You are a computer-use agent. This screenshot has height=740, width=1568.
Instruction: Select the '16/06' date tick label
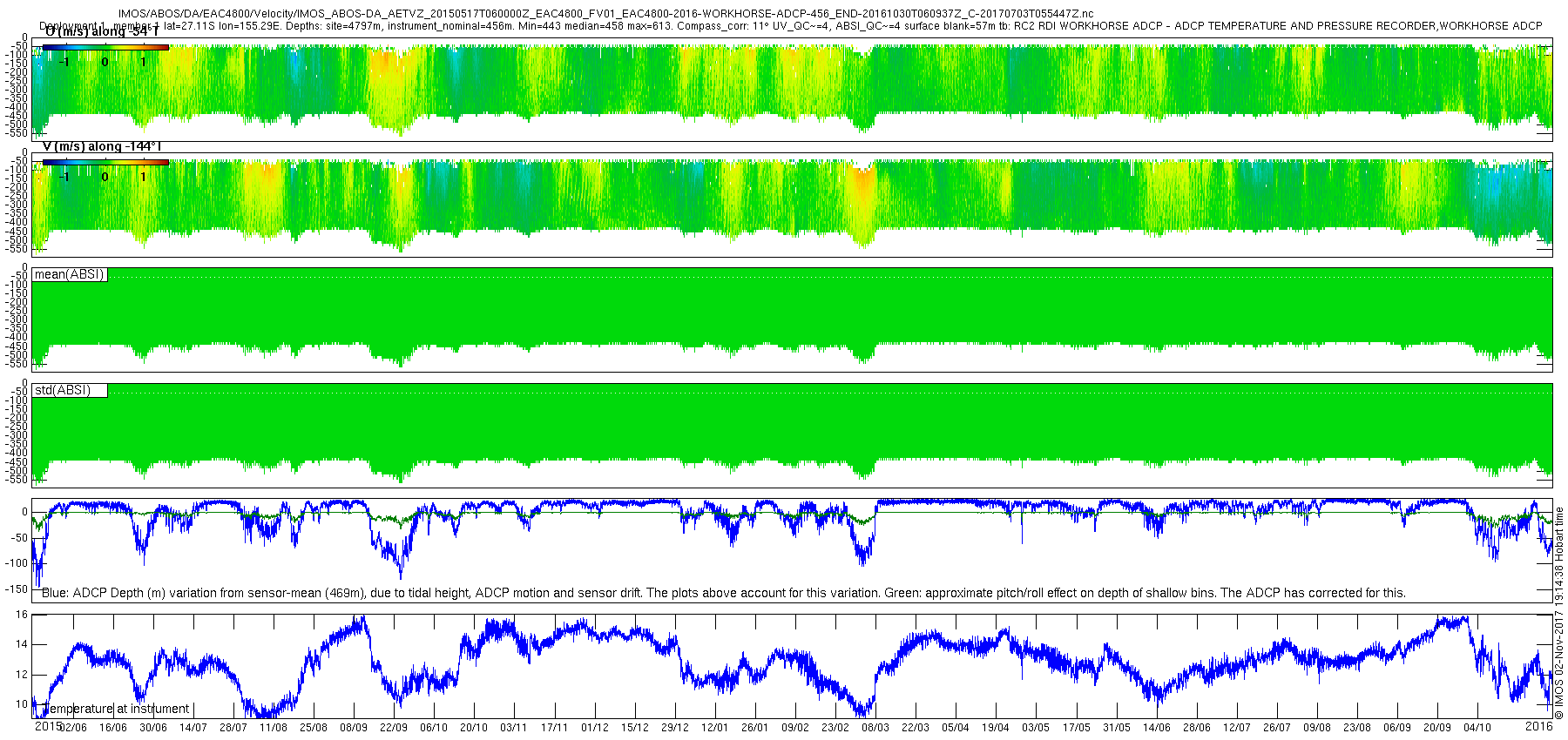click(113, 728)
